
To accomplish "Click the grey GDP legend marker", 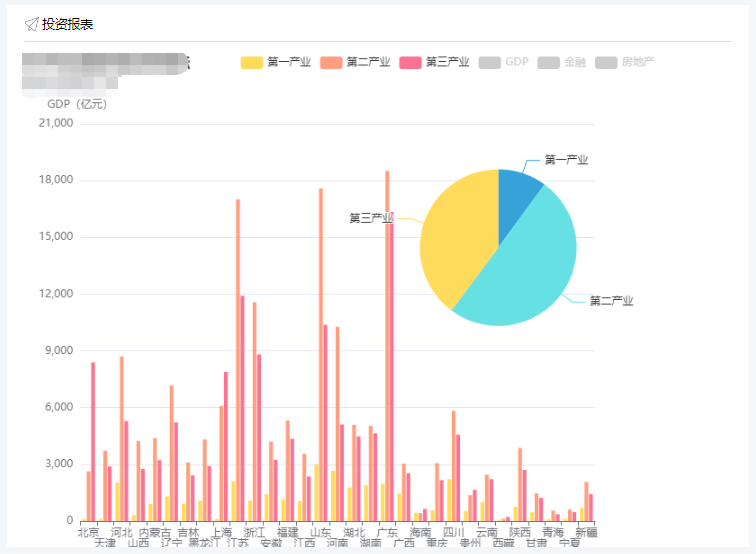I will pos(489,63).
